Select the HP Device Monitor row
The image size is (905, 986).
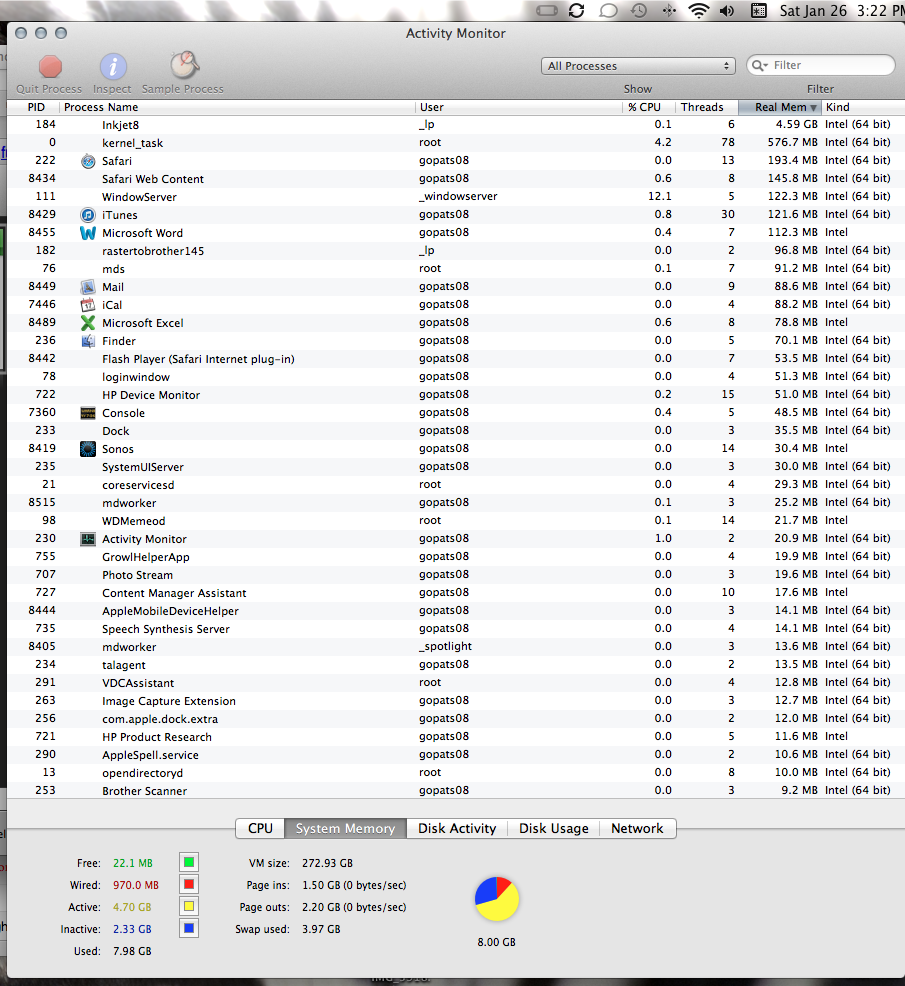click(x=456, y=395)
